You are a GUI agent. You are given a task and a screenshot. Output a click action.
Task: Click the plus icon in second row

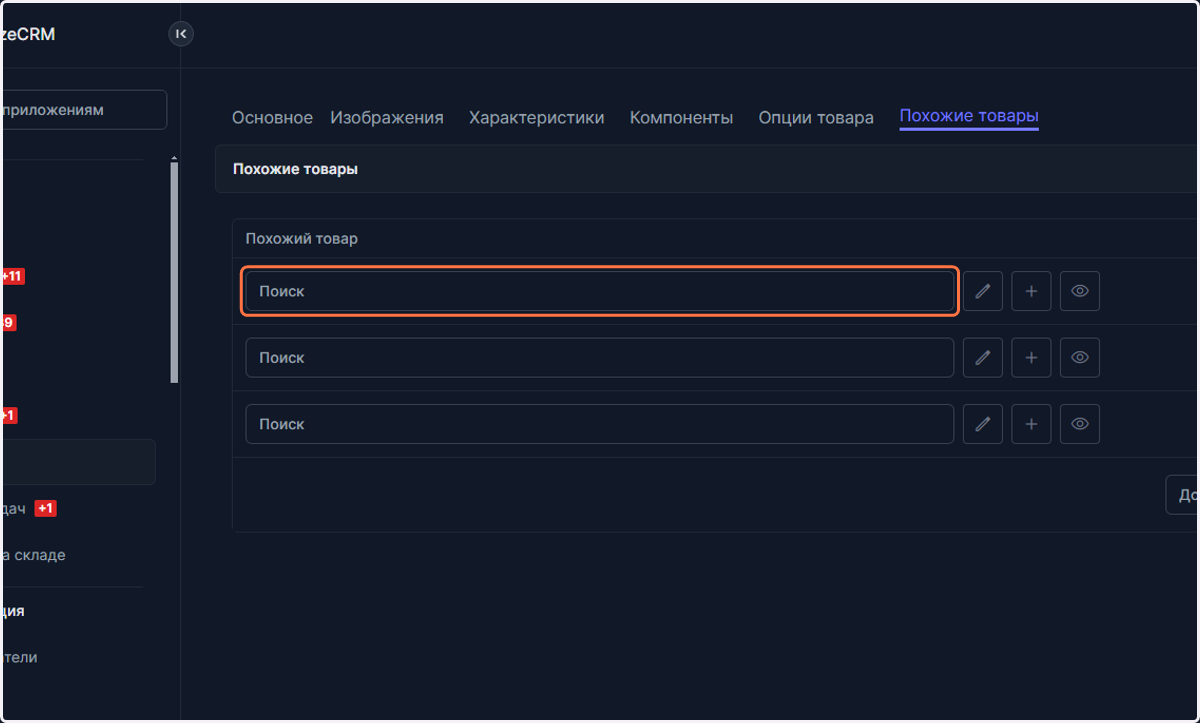tap(1031, 357)
